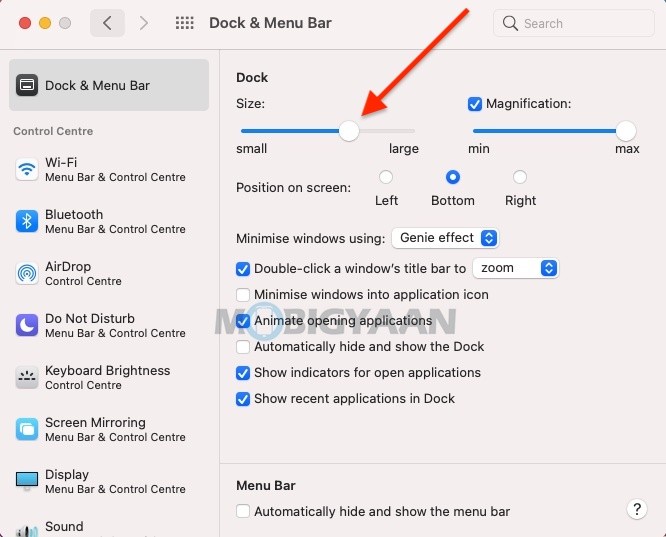Select Display sidebar row
Viewport: 666px width, 537px height.
pyautogui.click(x=109, y=481)
